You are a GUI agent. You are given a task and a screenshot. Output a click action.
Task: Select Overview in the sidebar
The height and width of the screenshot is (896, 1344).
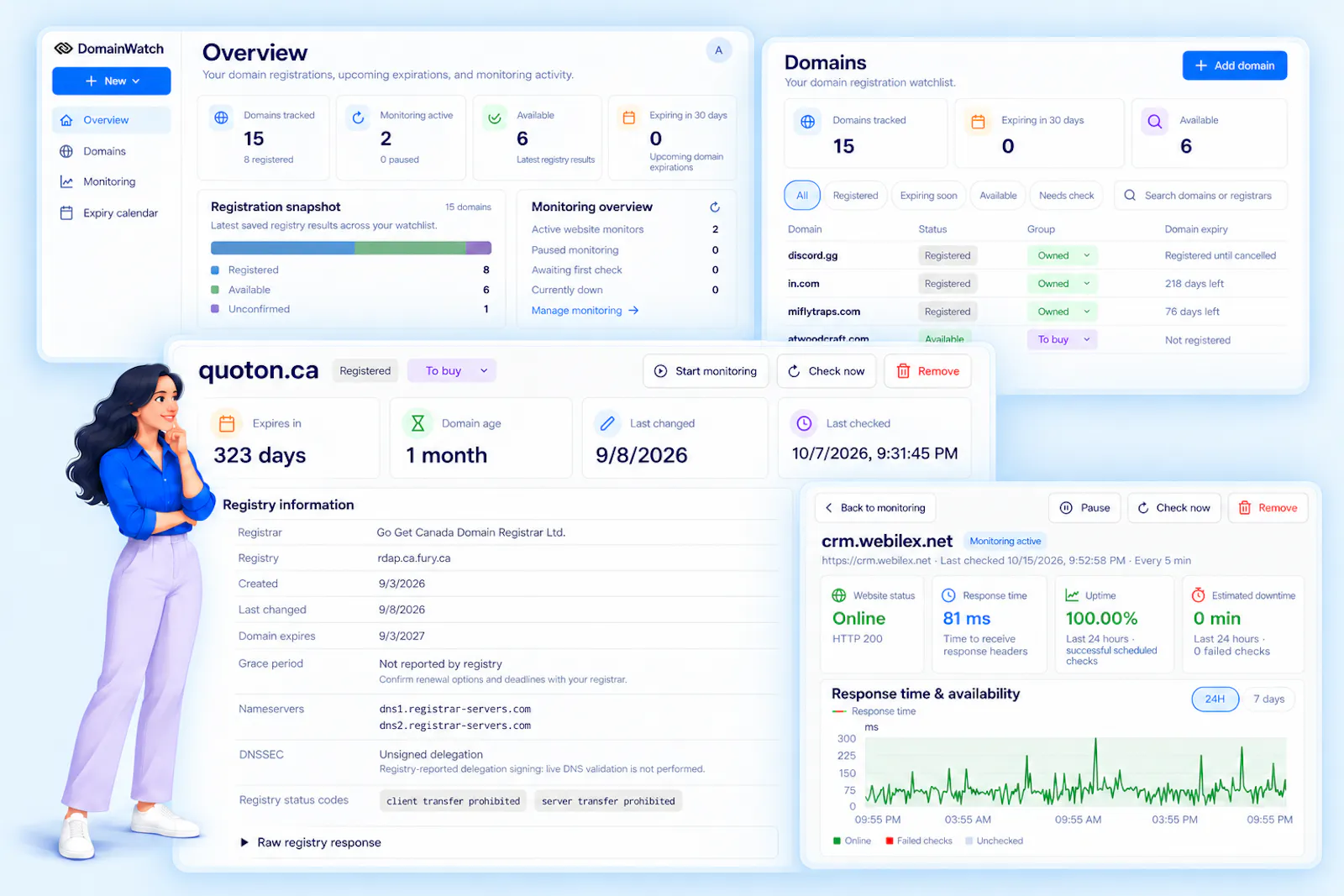112,120
